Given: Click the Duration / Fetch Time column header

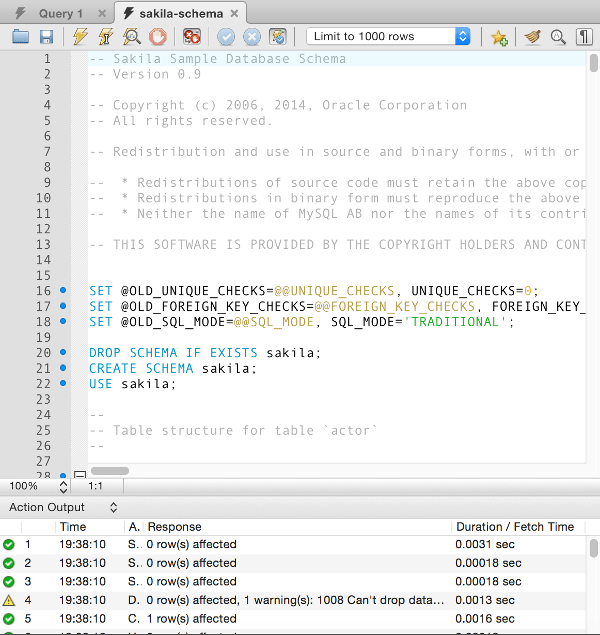Looking at the screenshot, I should [515, 527].
